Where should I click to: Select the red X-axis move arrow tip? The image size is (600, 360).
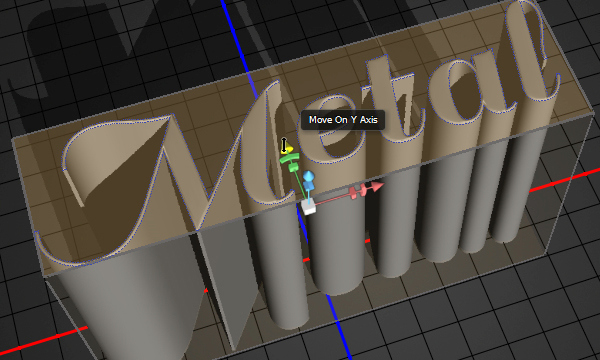(377, 186)
